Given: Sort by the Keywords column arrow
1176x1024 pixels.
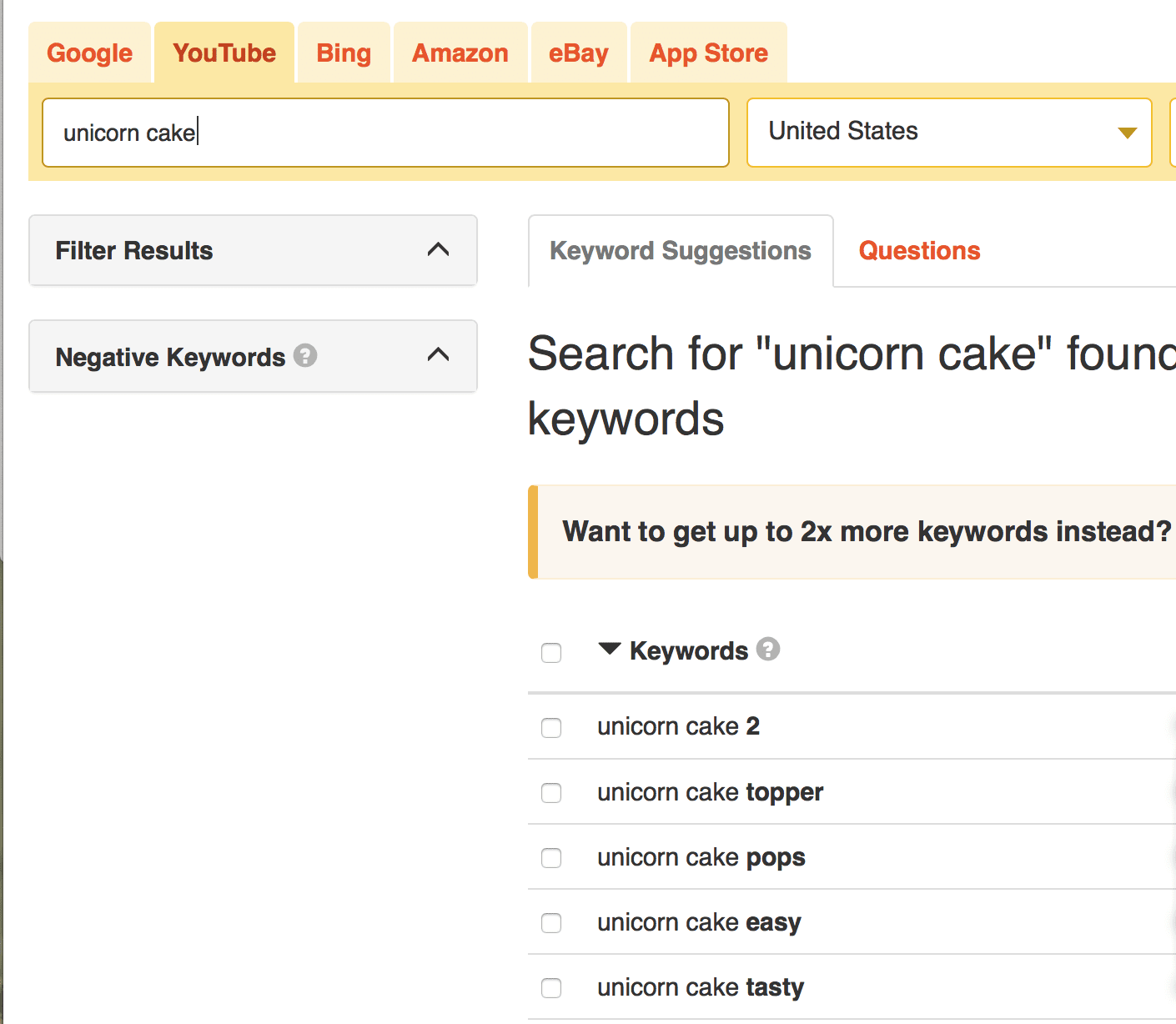Looking at the screenshot, I should pos(610,649).
